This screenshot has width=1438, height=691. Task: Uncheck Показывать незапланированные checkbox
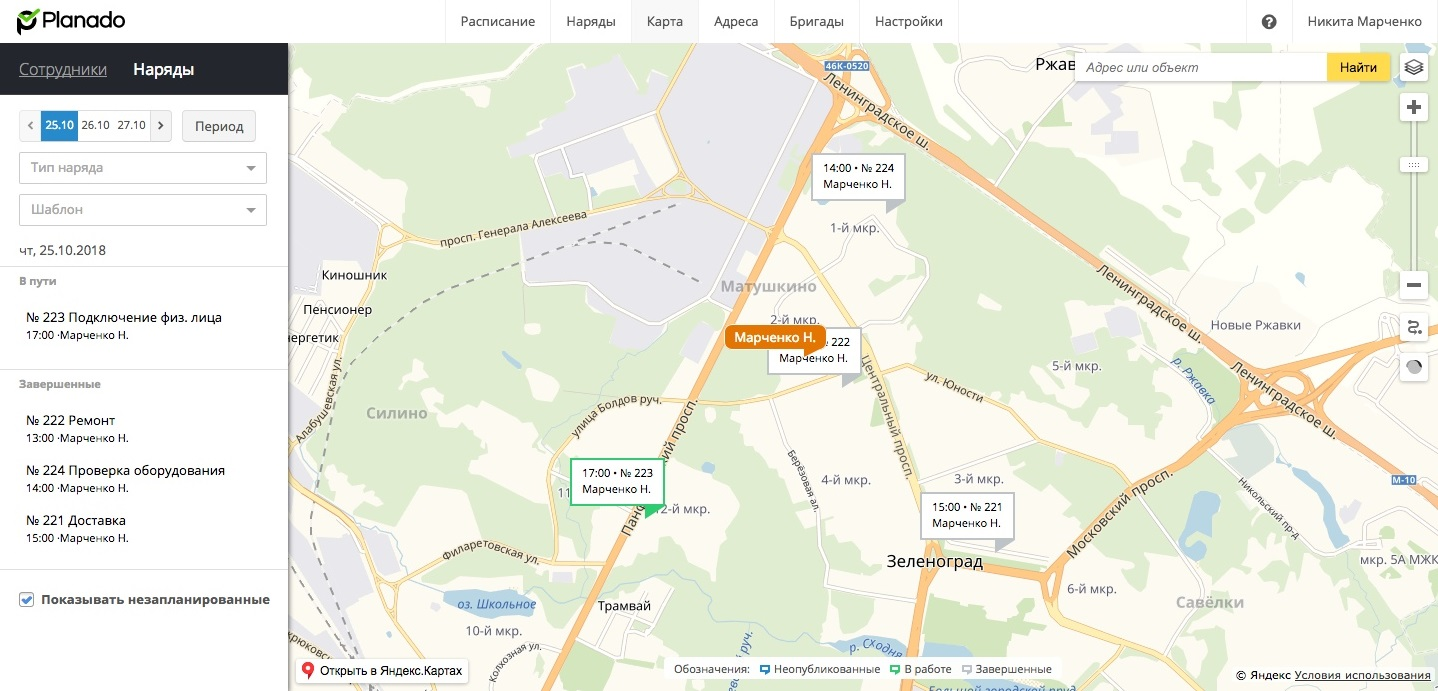tap(27, 600)
